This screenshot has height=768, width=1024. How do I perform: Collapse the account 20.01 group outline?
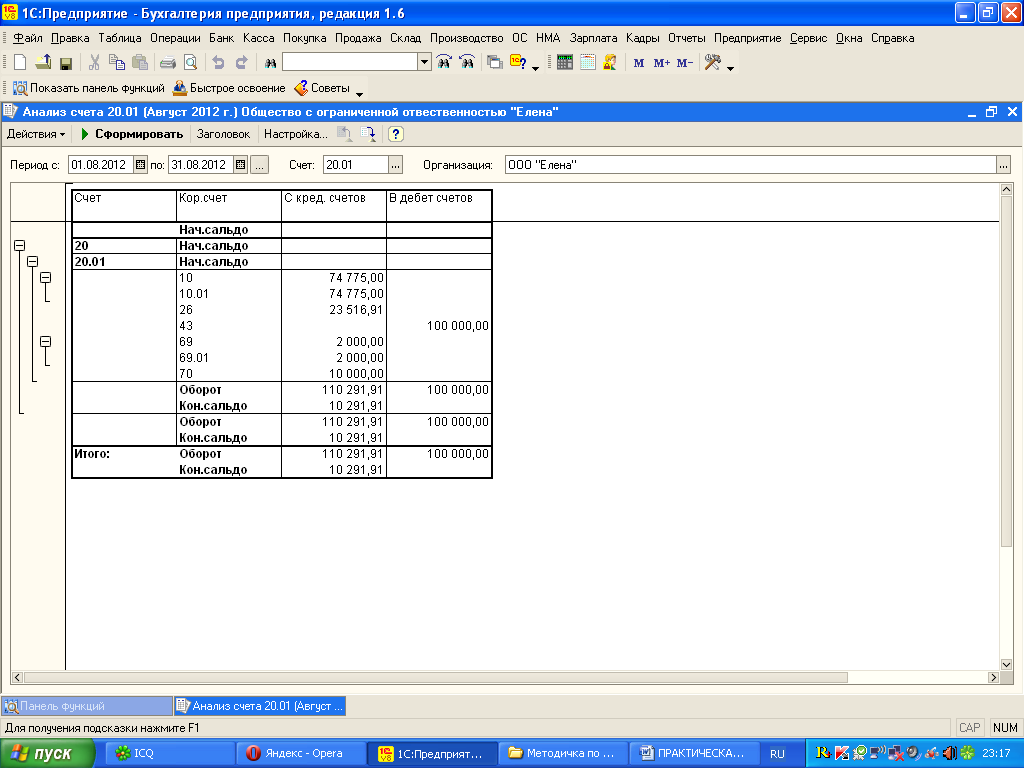[x=33, y=261]
